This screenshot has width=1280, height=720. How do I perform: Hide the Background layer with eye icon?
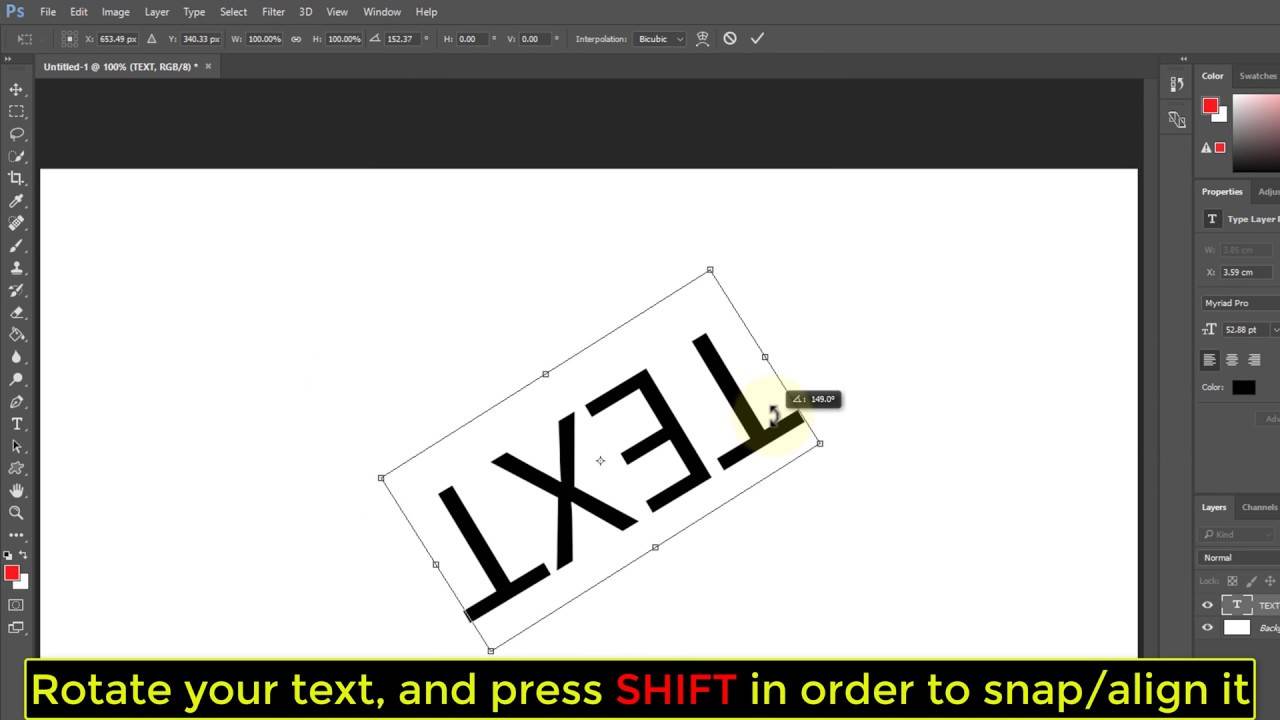pos(1207,628)
